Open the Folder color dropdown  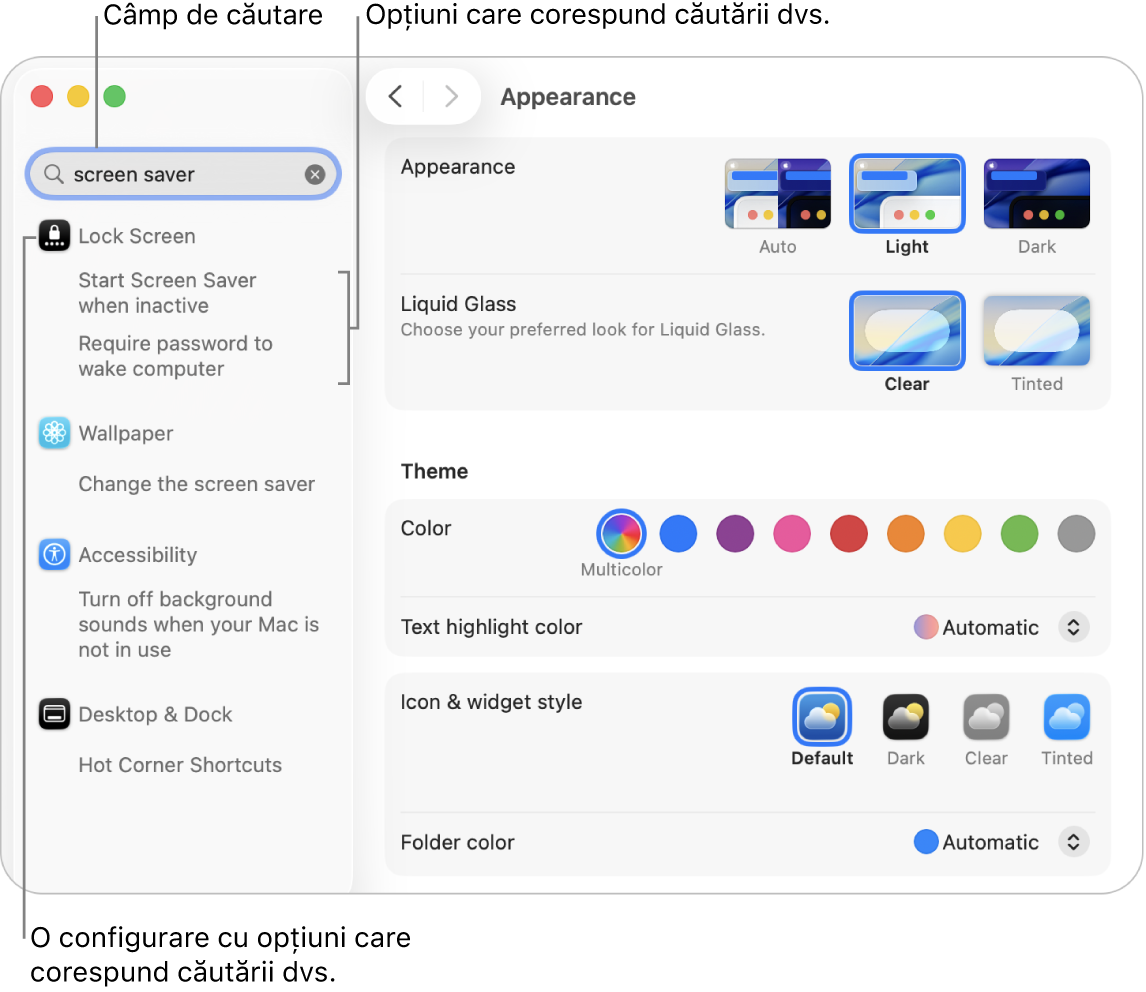tap(1074, 842)
